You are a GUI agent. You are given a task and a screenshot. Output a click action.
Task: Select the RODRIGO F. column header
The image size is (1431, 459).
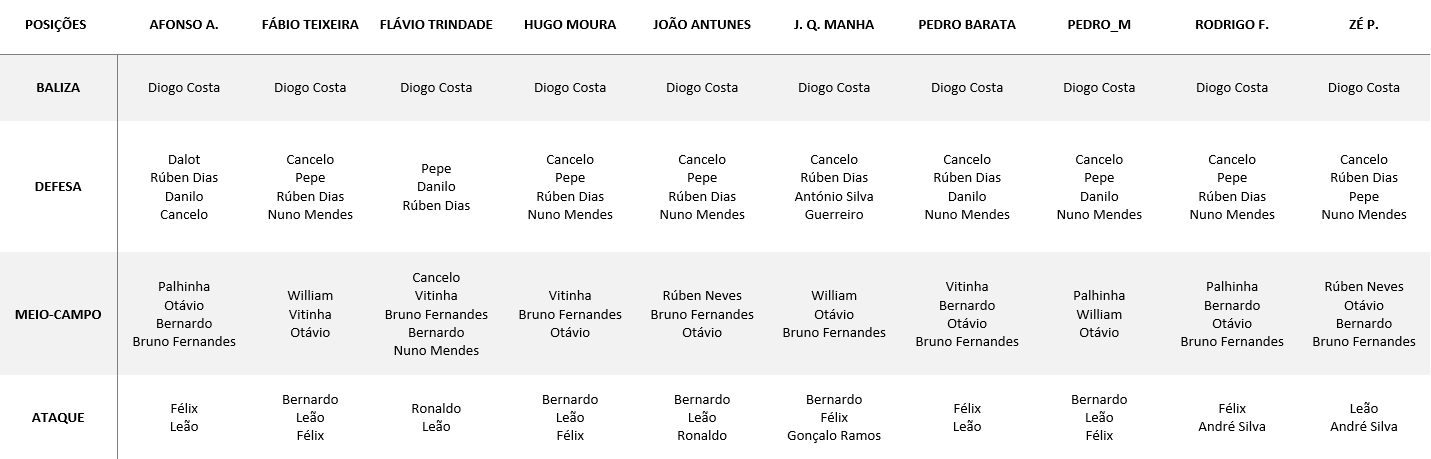[x=1232, y=25]
